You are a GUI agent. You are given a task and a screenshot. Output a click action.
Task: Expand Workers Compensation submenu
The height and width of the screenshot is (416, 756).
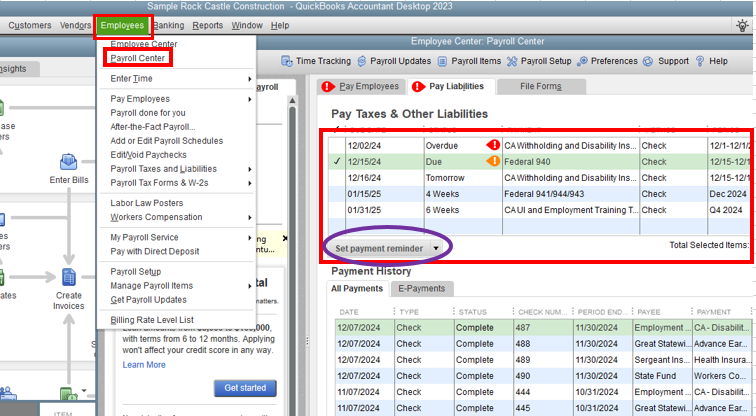[250, 217]
